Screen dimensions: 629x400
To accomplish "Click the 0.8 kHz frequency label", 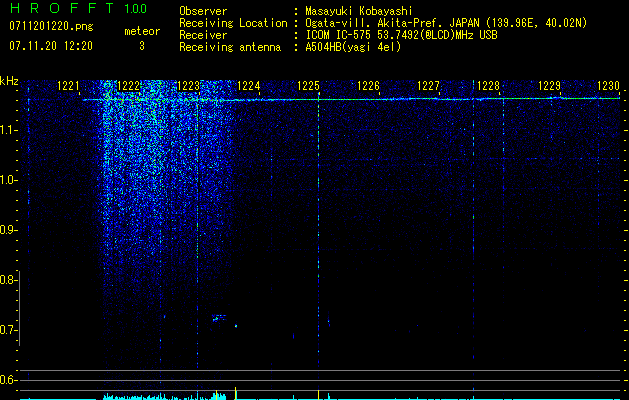I will [7, 280].
